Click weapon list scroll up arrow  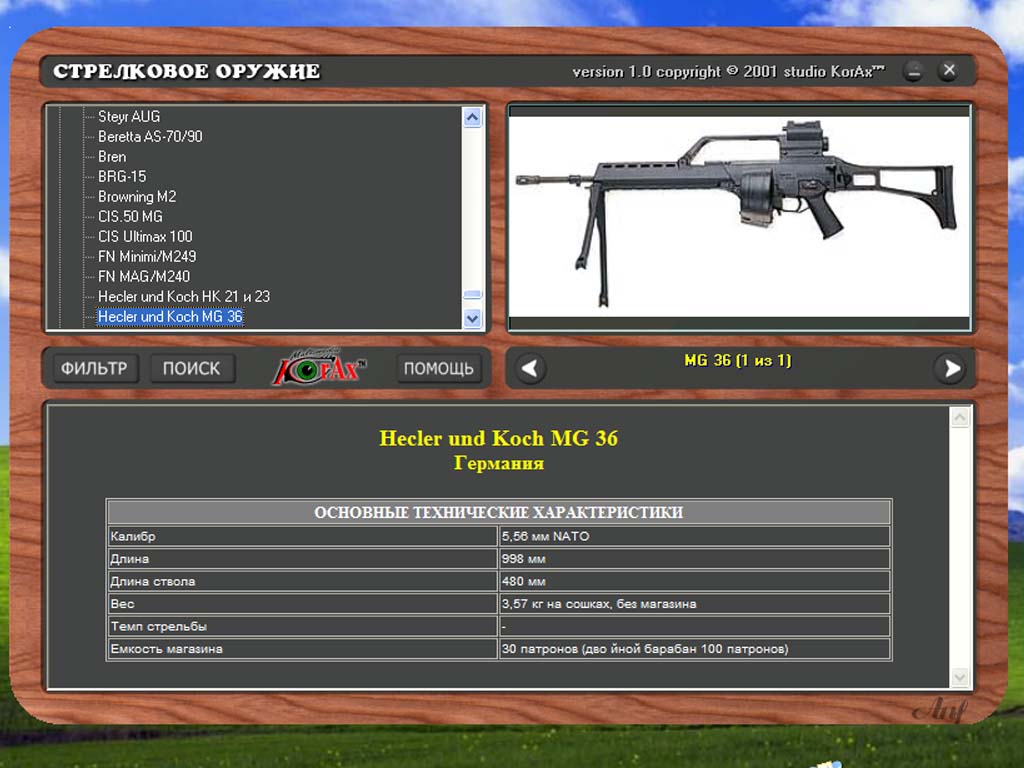tap(472, 118)
